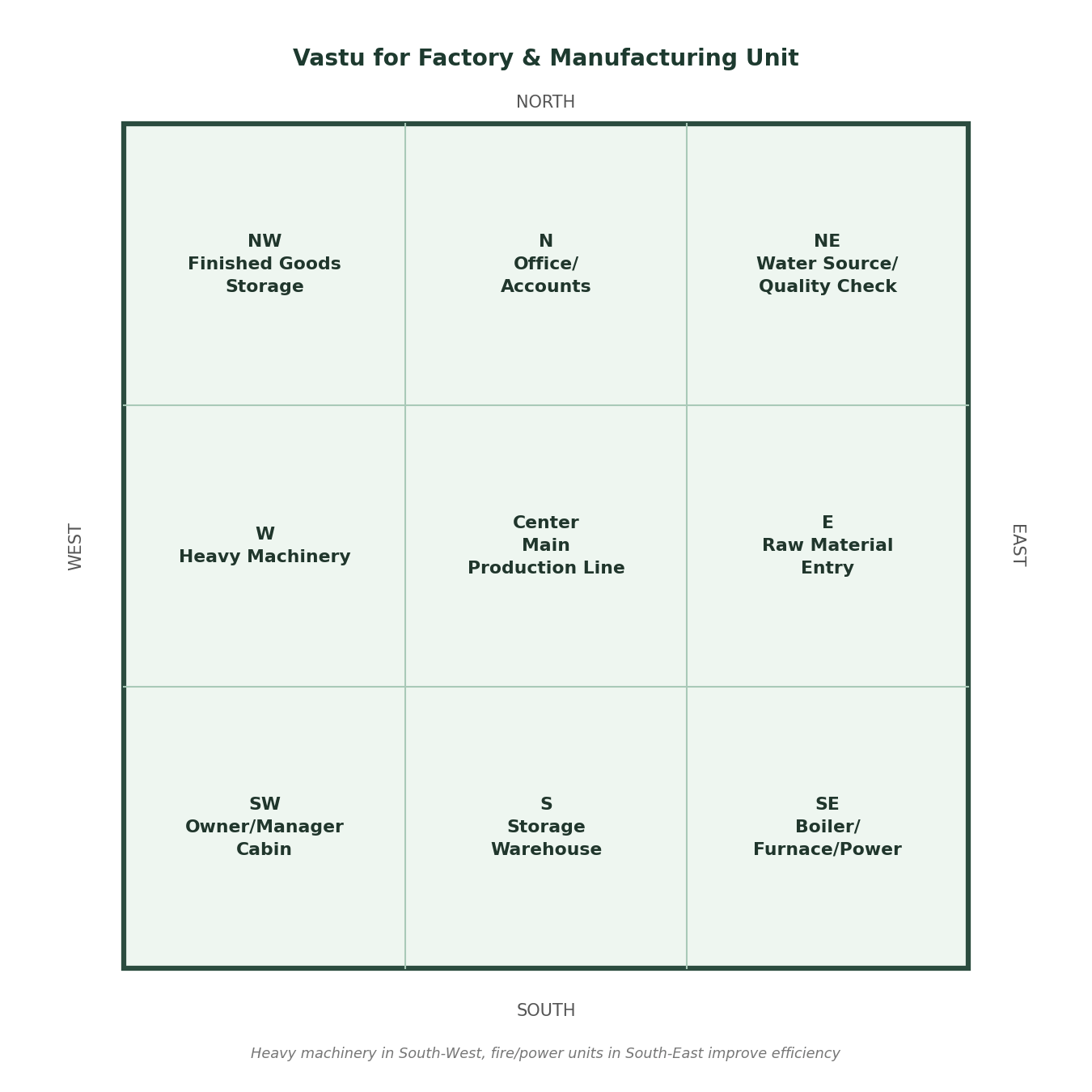Click the EAST direction label
The width and height of the screenshot is (1092, 1092).
click(x=1018, y=546)
